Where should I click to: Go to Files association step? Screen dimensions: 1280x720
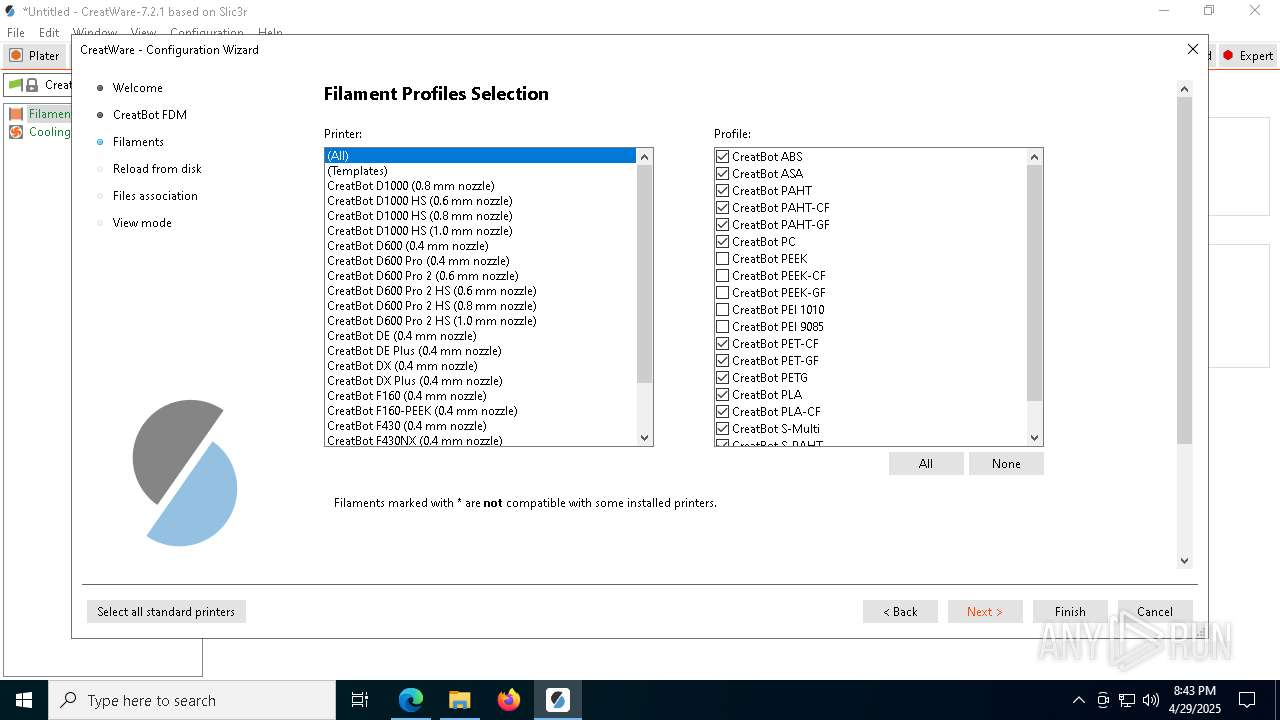point(155,196)
